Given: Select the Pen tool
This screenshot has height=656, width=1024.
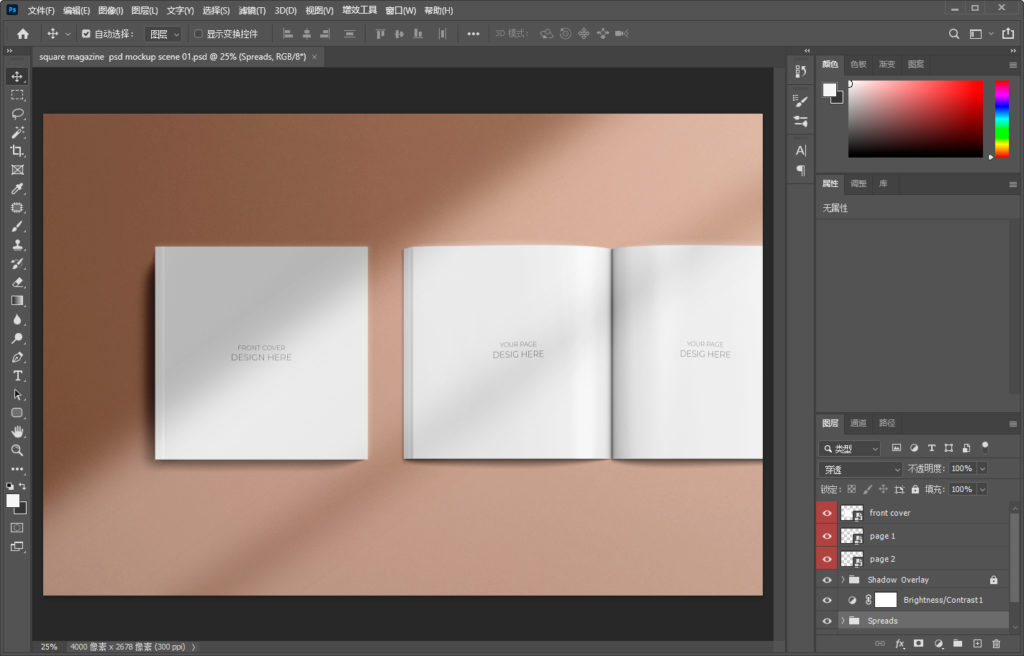Looking at the screenshot, I should (17, 357).
